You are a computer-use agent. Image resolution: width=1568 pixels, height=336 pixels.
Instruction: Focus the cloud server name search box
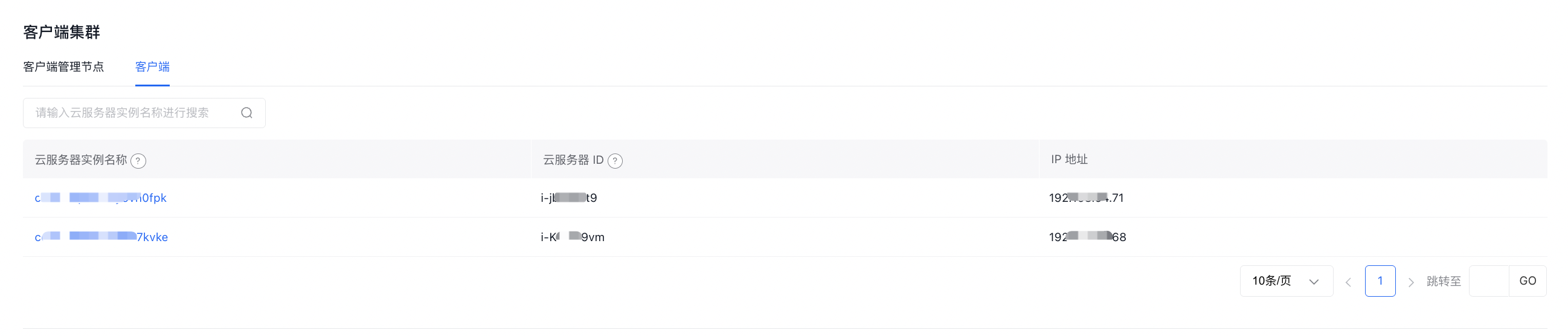click(x=144, y=112)
